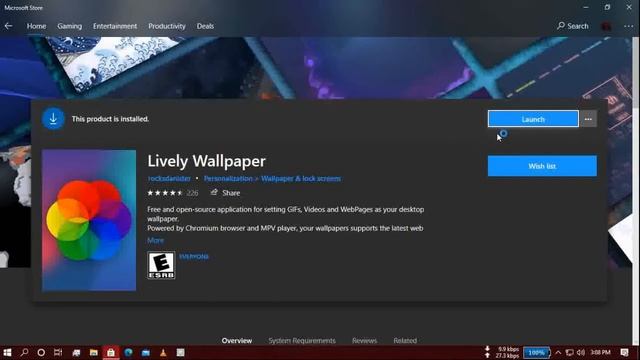The image size is (640, 360).
Task: Share this app
Action: pyautogui.click(x=225, y=193)
